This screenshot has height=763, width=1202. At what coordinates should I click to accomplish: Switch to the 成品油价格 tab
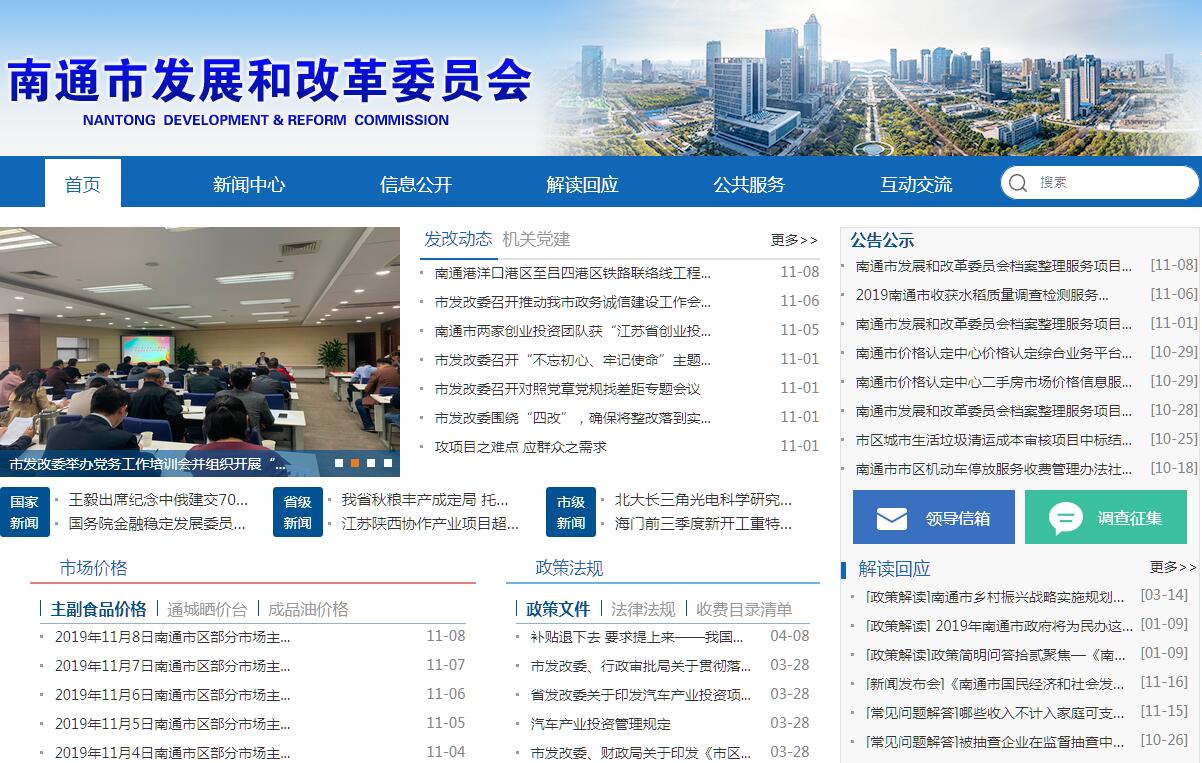[308, 609]
